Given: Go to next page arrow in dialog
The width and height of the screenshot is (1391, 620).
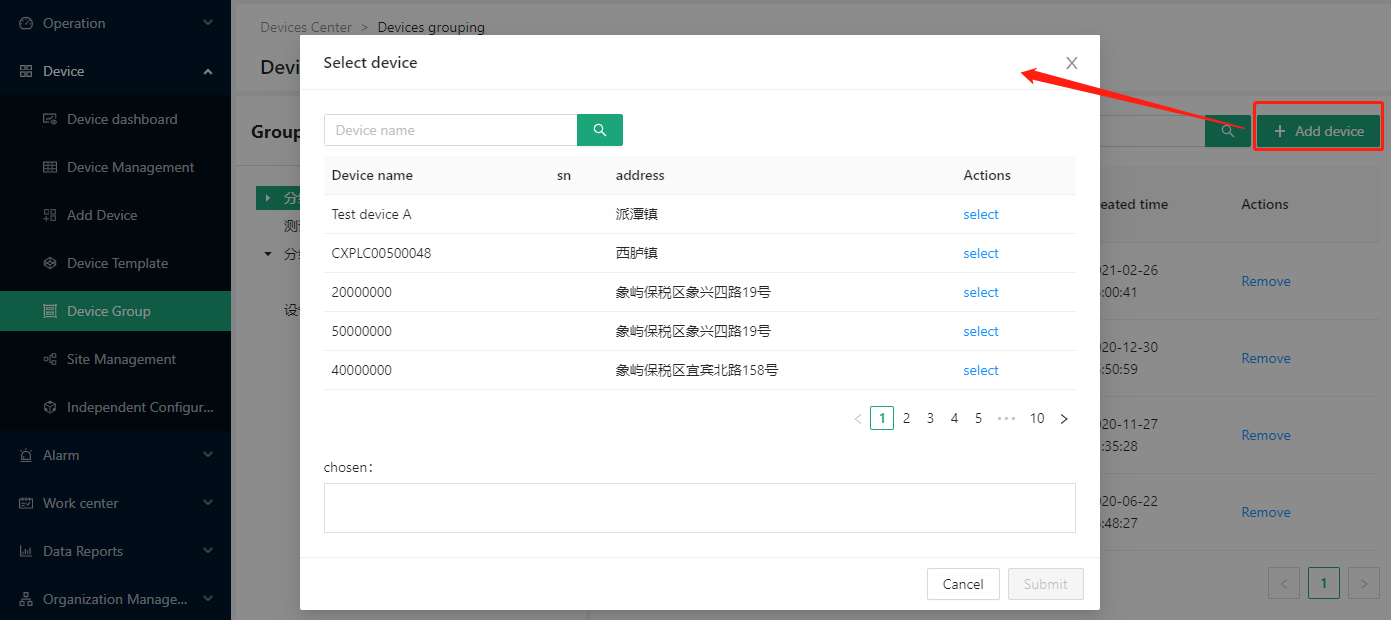Looking at the screenshot, I should click(x=1064, y=419).
